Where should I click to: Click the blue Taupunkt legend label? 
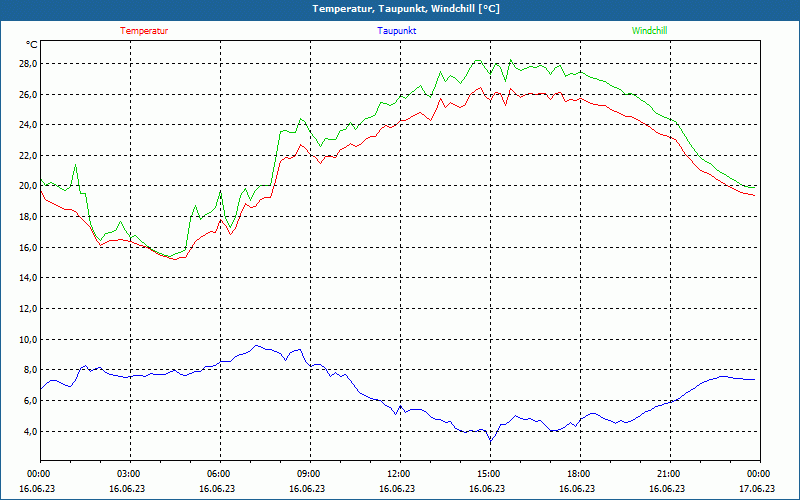[396, 31]
